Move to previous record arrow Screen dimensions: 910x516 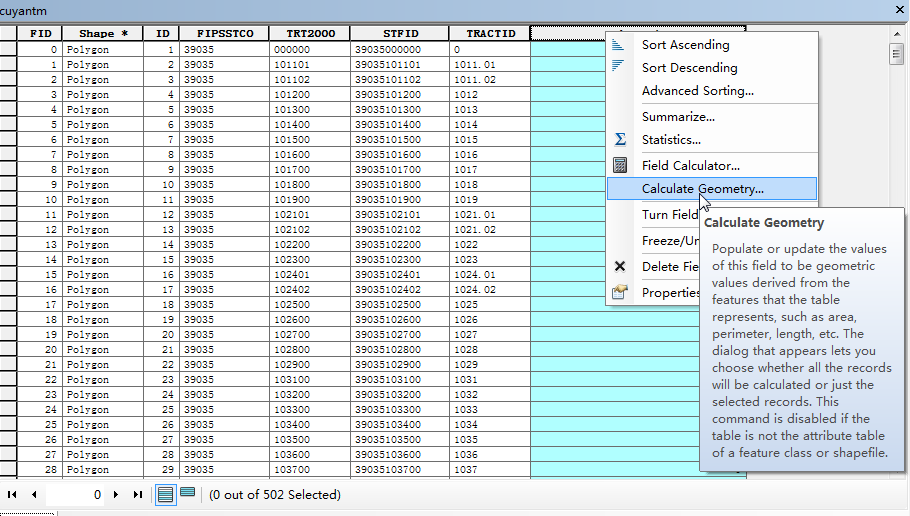(x=34, y=495)
